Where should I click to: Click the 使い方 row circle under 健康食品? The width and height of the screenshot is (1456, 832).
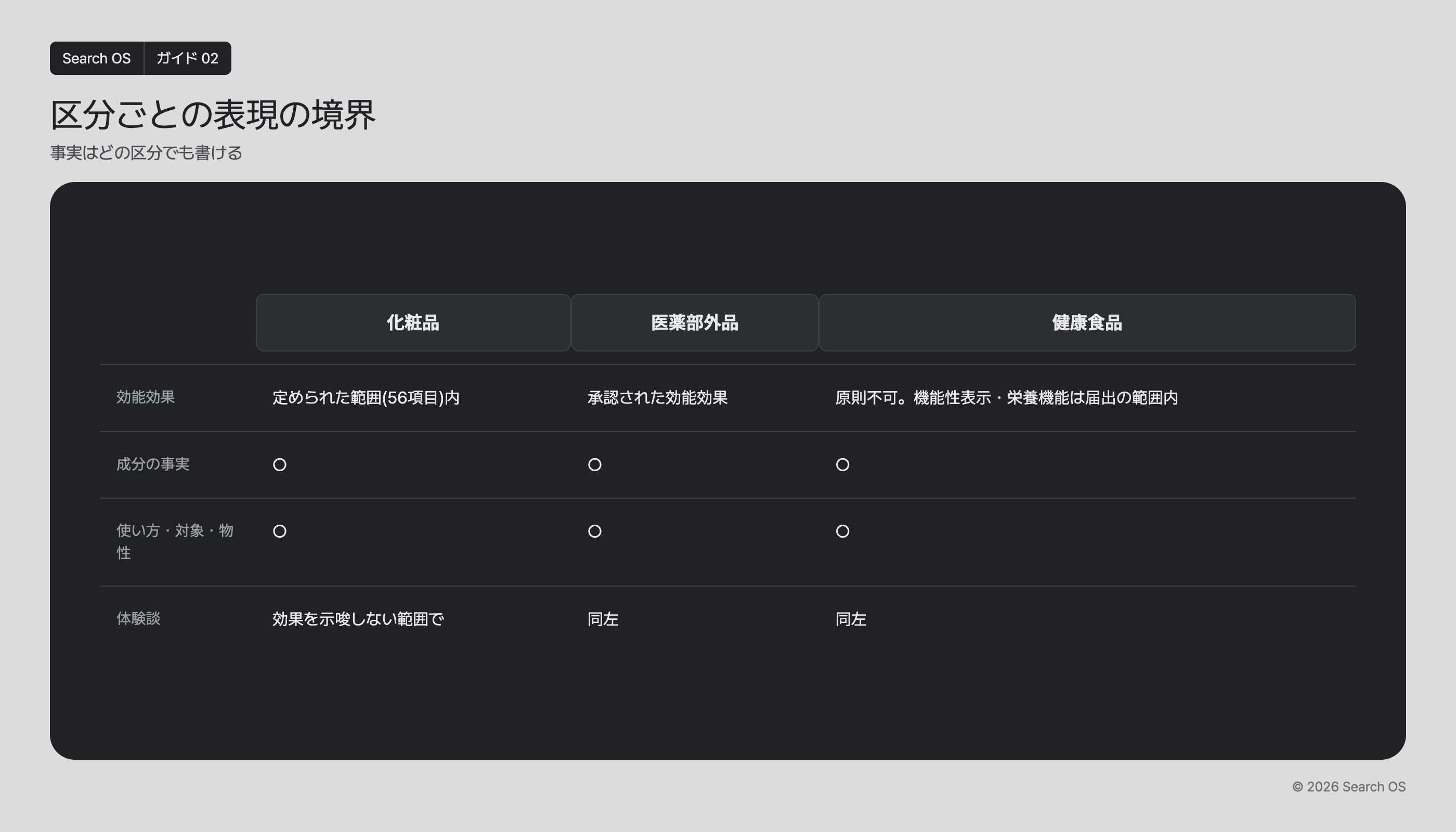[842, 531]
